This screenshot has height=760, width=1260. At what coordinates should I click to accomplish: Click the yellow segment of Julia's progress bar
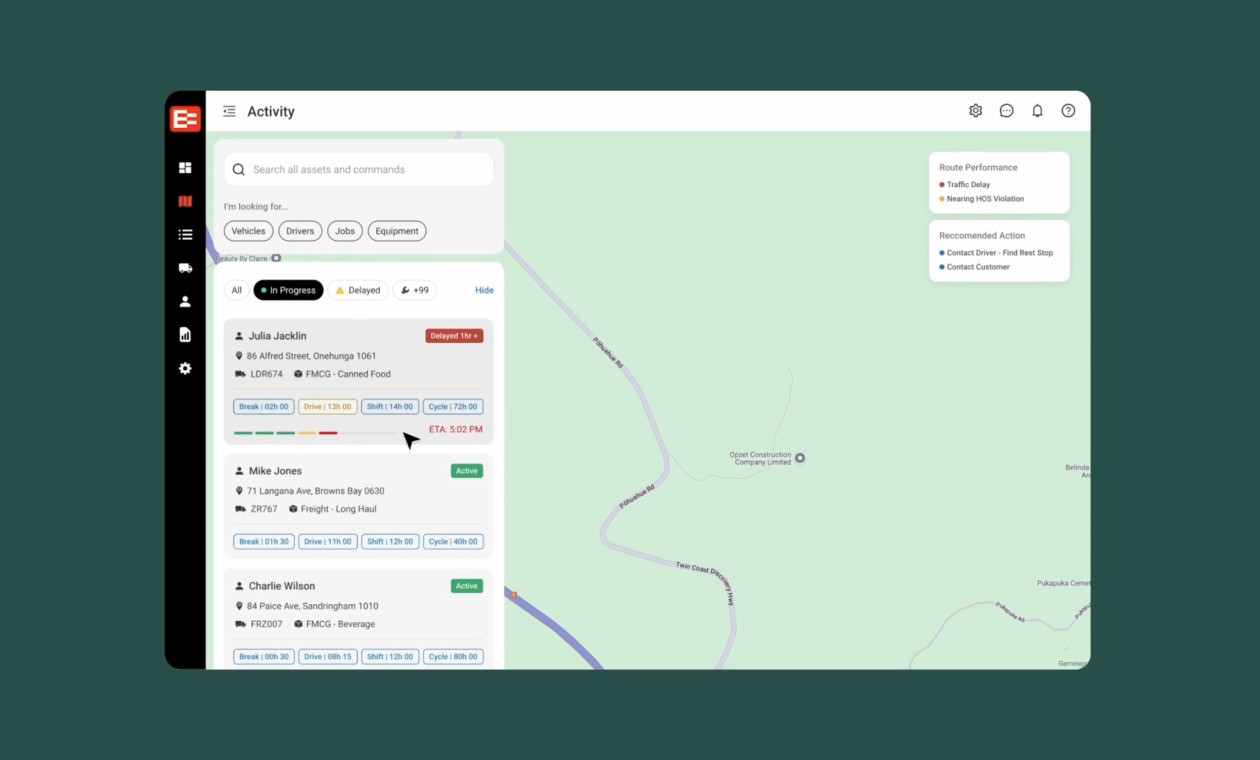click(x=307, y=433)
